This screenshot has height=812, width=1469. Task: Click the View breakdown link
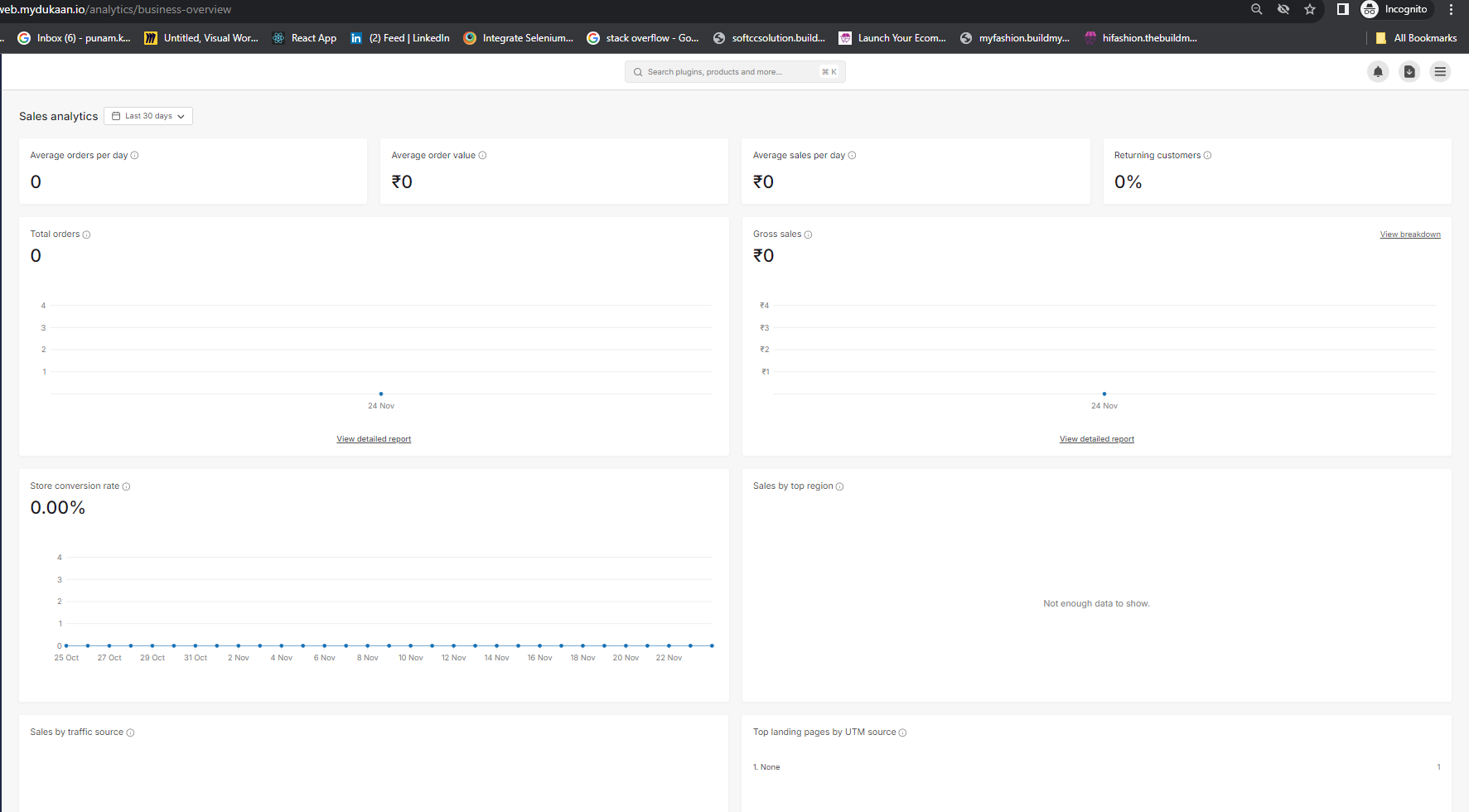click(1410, 234)
